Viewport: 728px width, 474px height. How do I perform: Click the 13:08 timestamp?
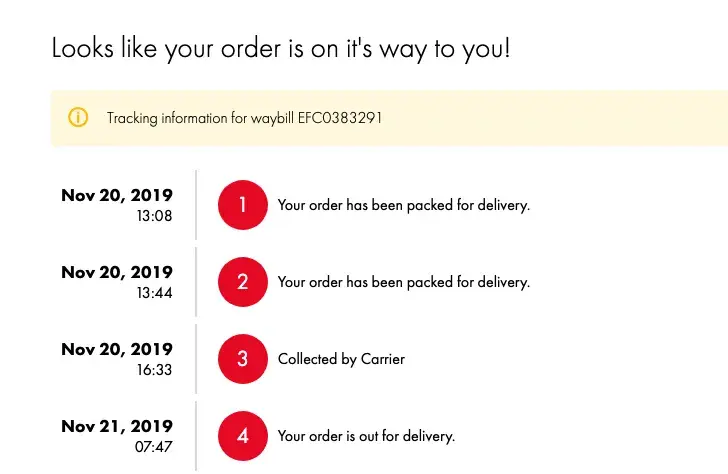pyautogui.click(x=154, y=216)
